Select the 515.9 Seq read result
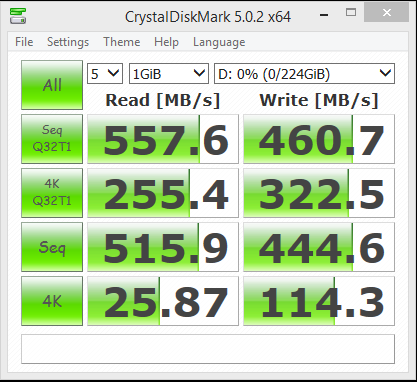 pos(163,247)
